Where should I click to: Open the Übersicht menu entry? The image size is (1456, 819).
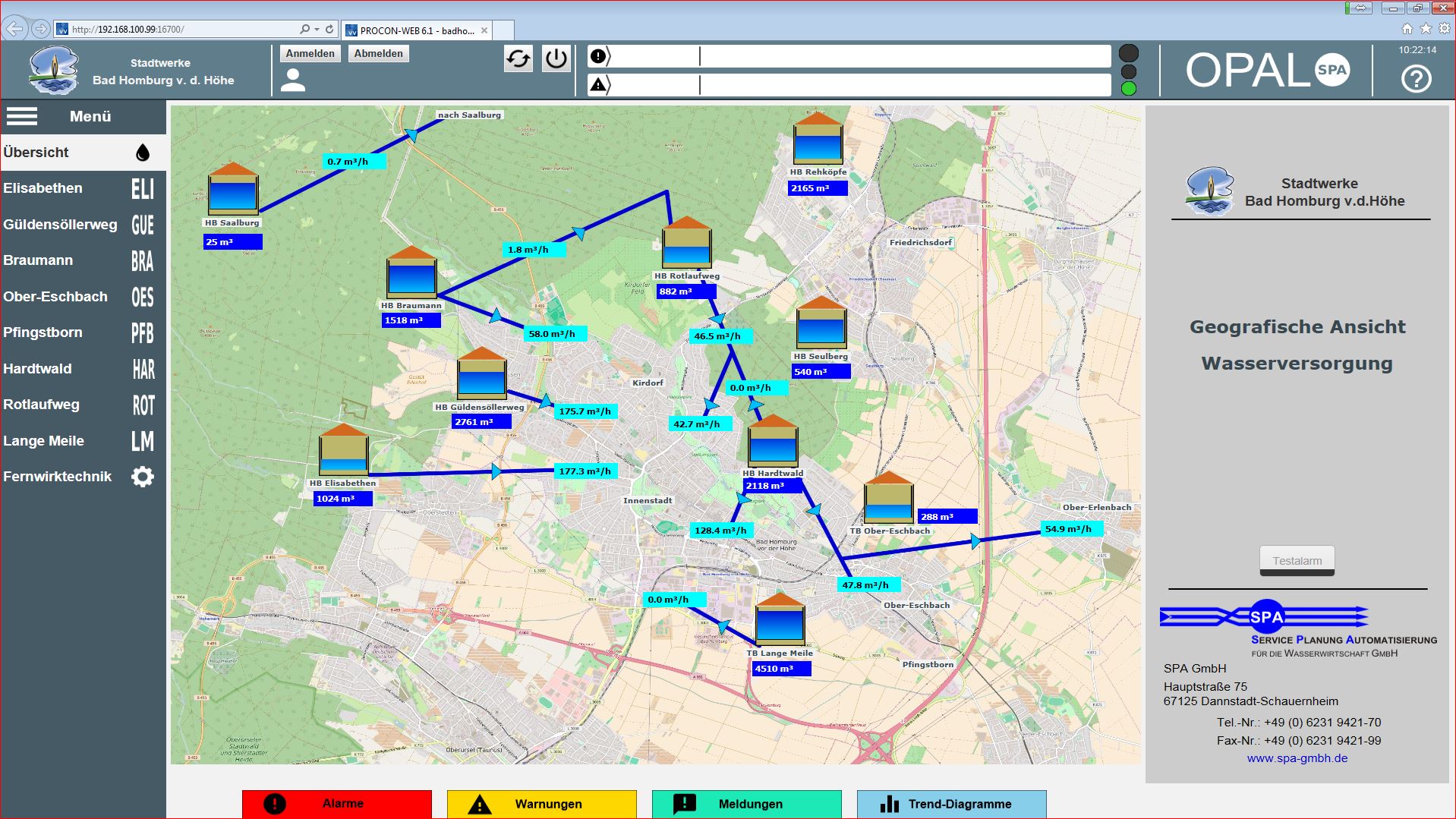pos(83,153)
